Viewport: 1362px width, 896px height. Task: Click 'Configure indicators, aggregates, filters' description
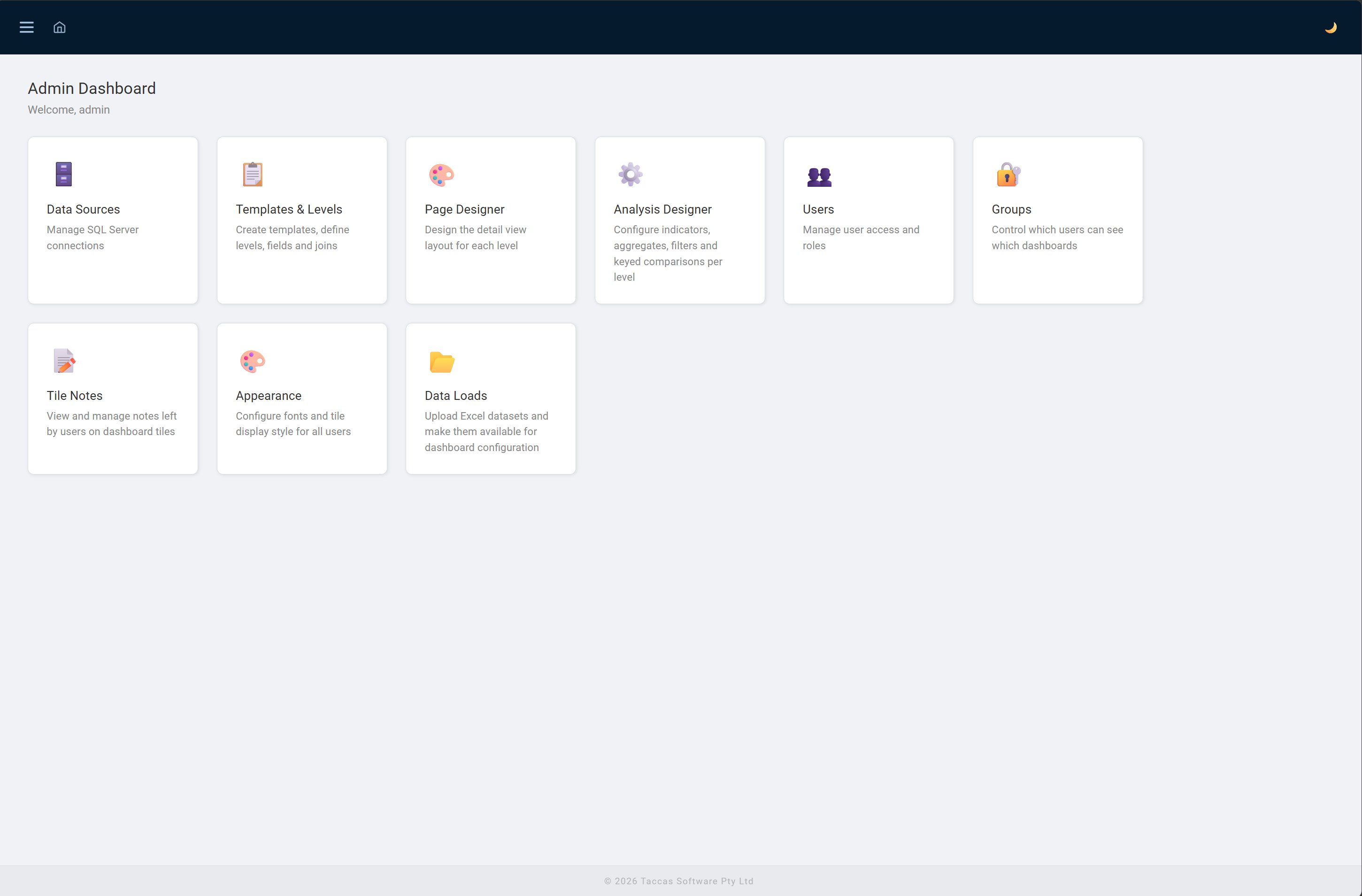click(x=668, y=253)
